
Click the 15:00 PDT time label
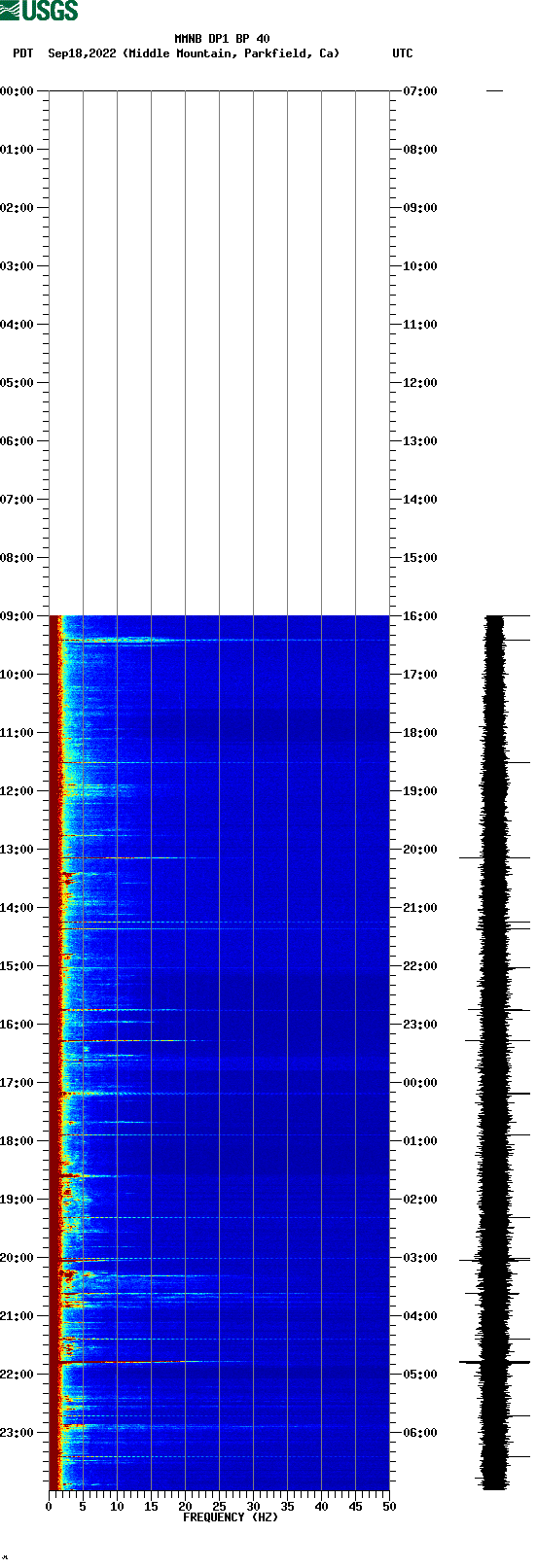coord(17,966)
